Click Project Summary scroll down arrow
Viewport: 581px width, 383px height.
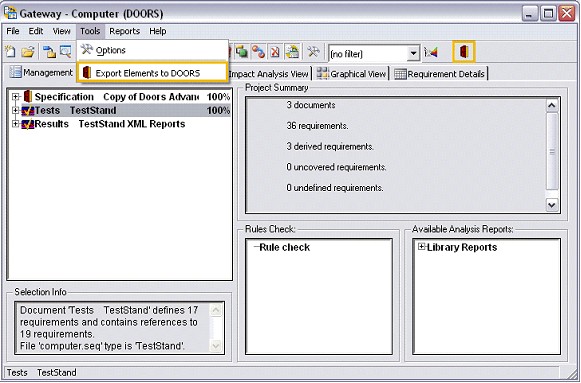click(x=552, y=204)
